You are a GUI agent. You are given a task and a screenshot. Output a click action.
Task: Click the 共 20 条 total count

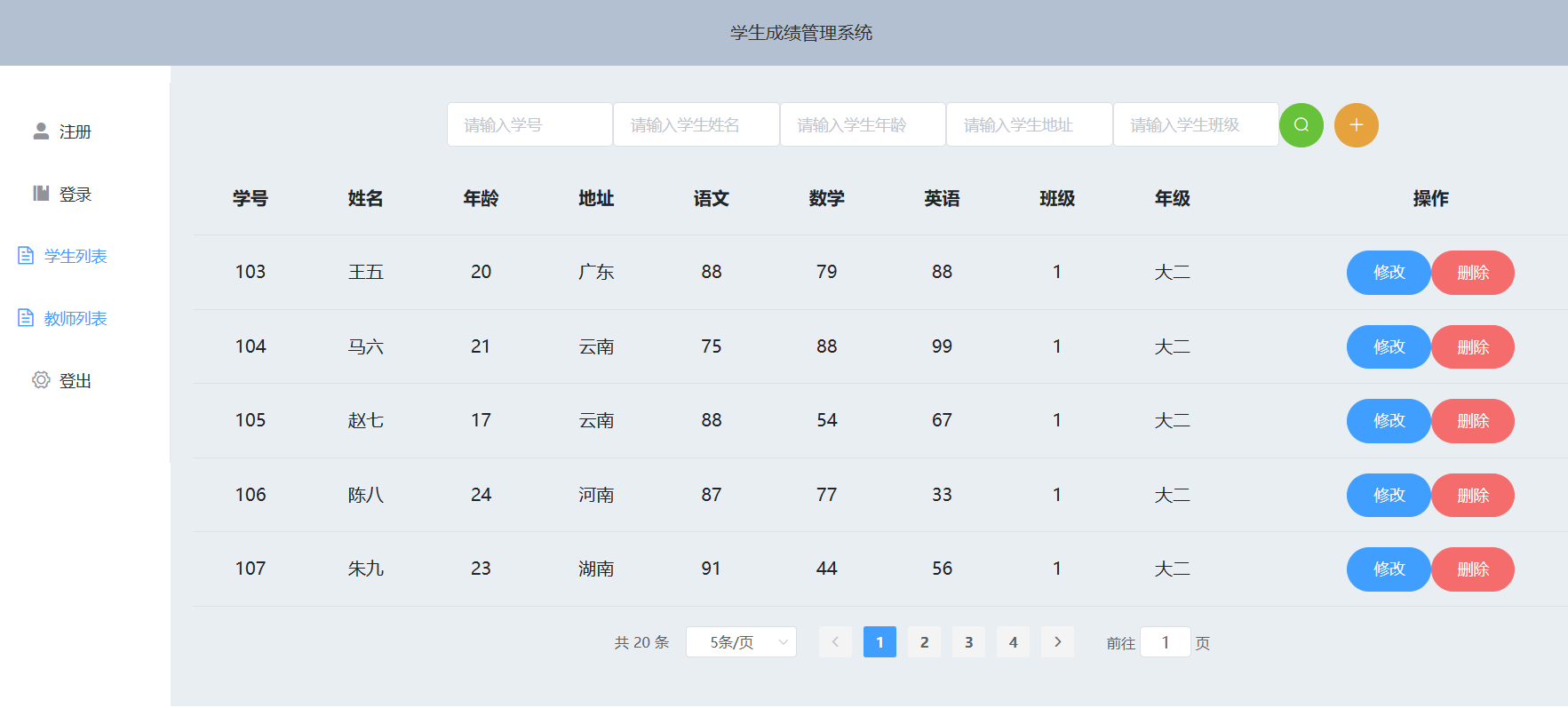pyautogui.click(x=641, y=642)
